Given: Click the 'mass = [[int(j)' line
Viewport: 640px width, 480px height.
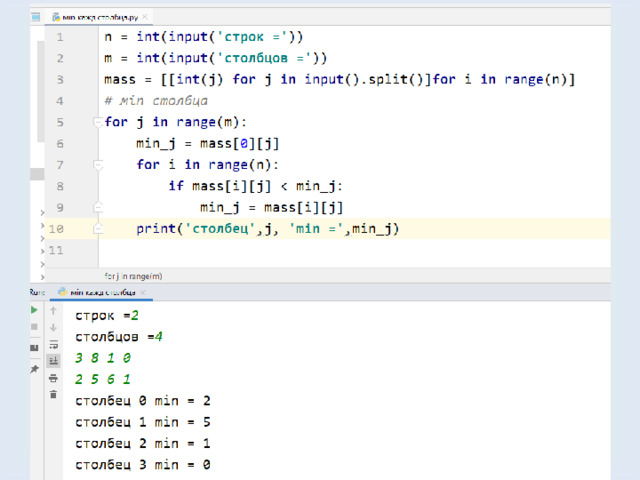Looking at the screenshot, I should (340, 79).
